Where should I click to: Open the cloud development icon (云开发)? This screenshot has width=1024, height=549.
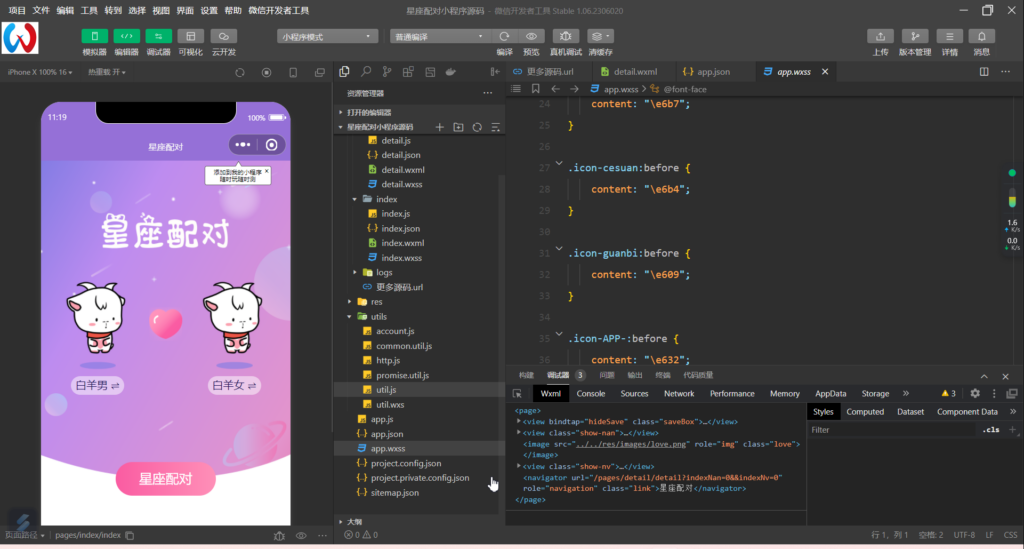[222, 36]
